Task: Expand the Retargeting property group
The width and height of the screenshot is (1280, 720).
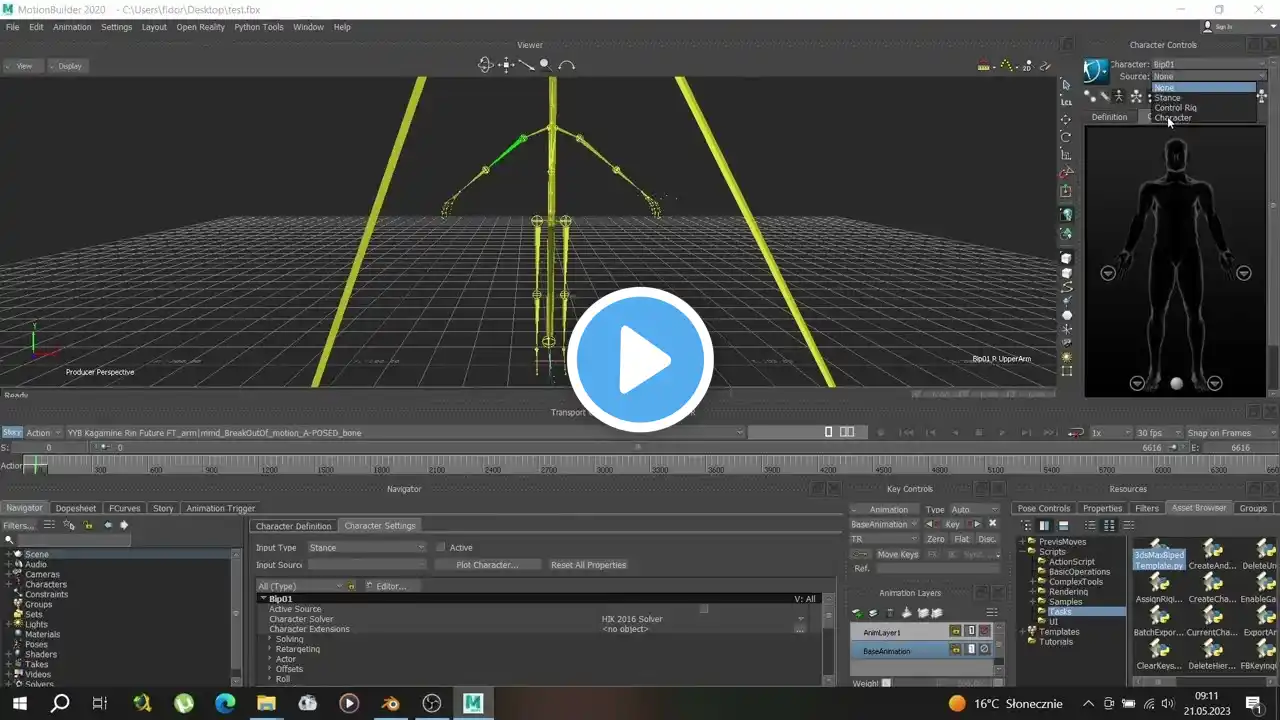Action: coord(270,649)
